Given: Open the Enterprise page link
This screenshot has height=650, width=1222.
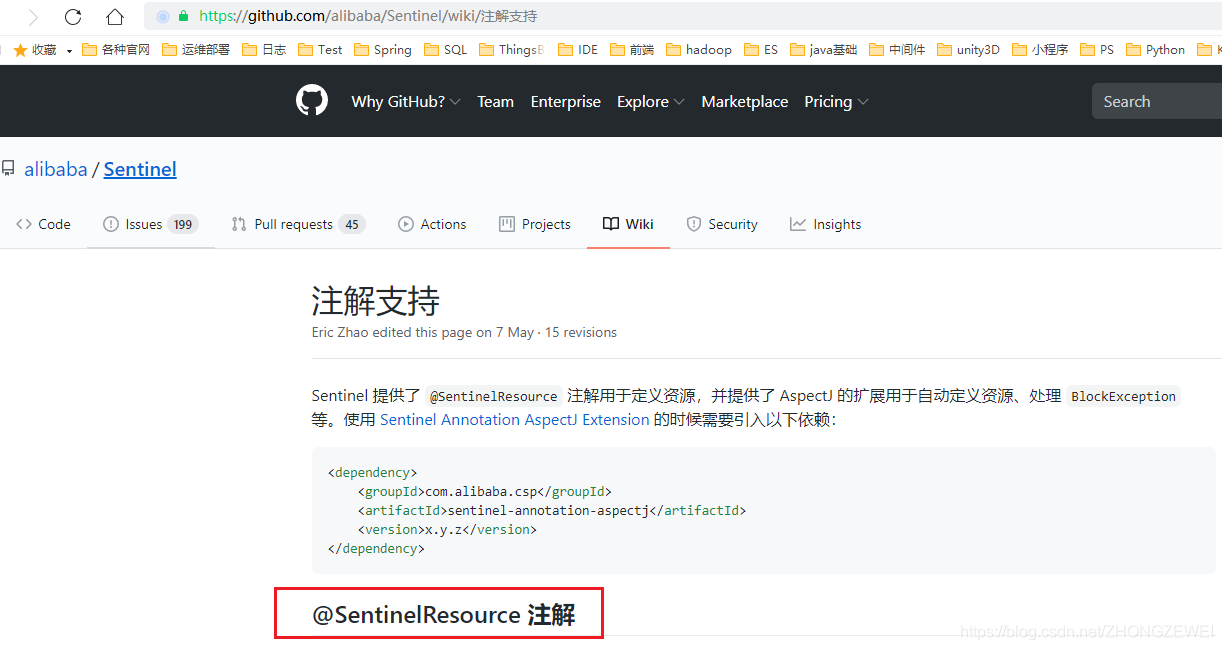Looking at the screenshot, I should [566, 102].
